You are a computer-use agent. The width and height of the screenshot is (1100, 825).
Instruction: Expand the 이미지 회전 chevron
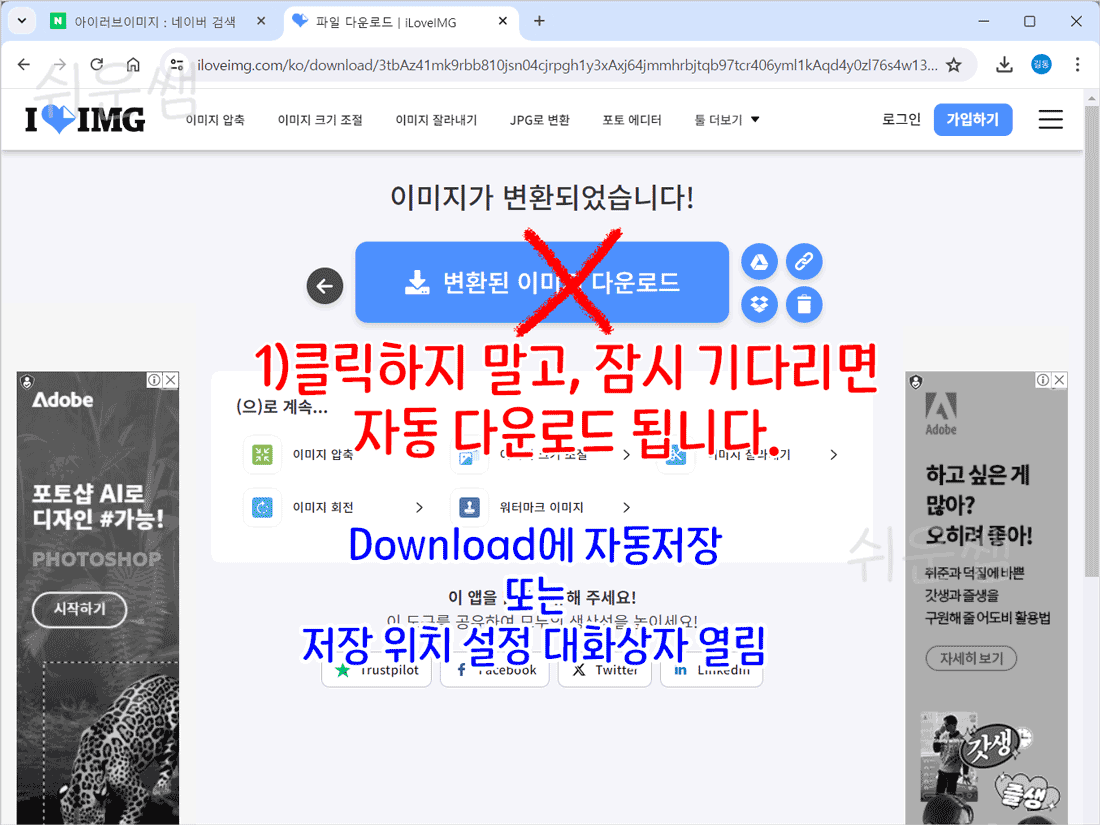pyautogui.click(x=419, y=507)
